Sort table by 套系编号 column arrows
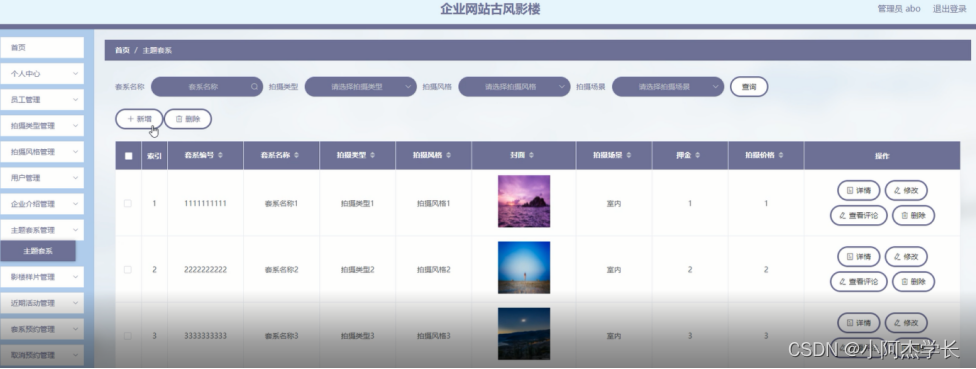Screen dimensions: 976x369 tap(220, 155)
